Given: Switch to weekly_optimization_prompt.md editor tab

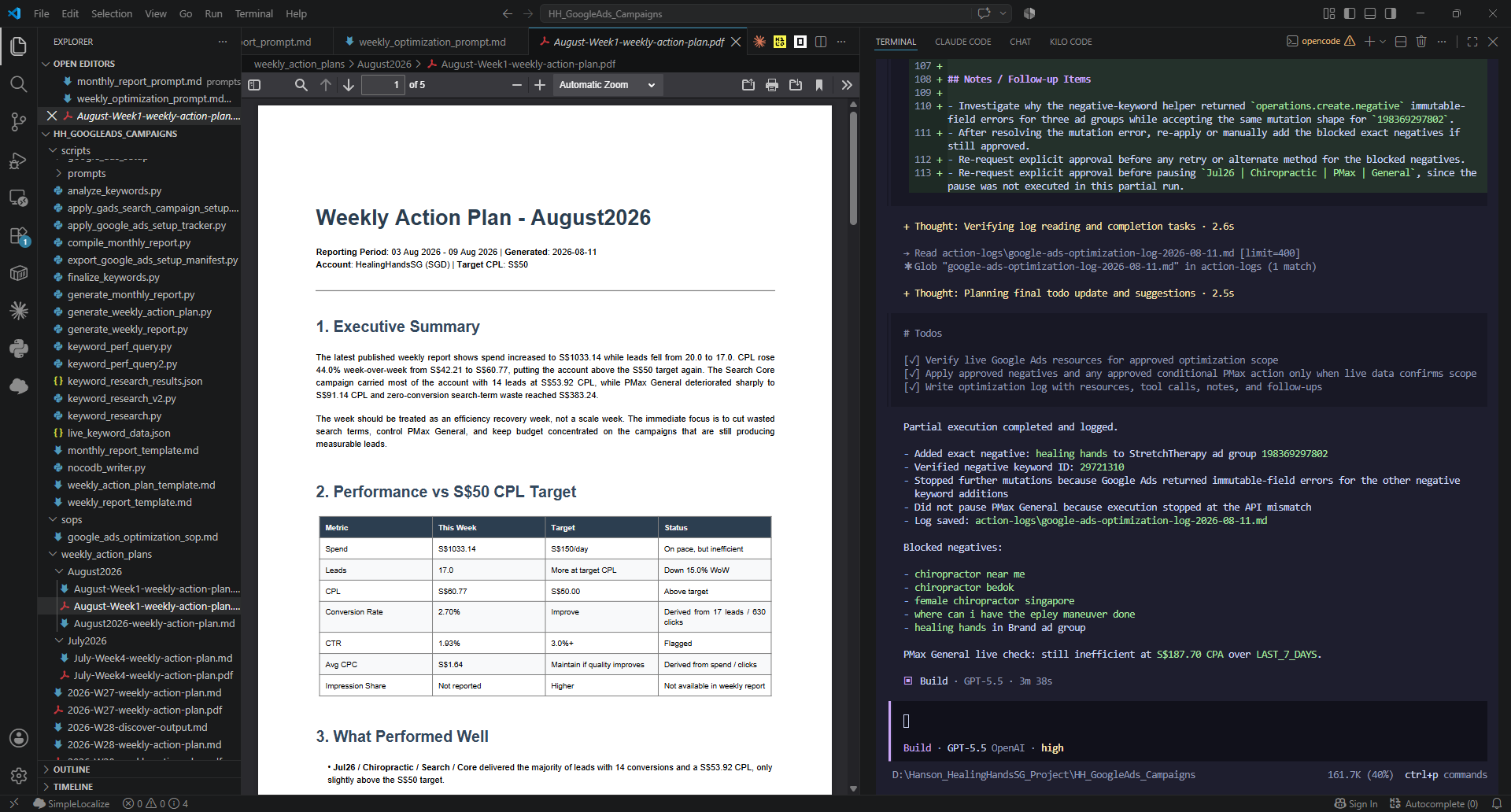Looking at the screenshot, I should click(432, 42).
